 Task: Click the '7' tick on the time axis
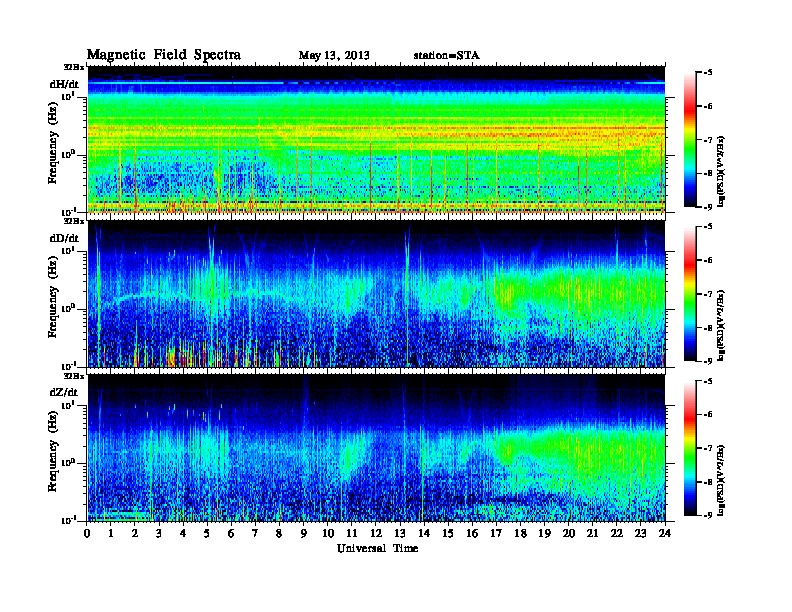[x=255, y=534]
